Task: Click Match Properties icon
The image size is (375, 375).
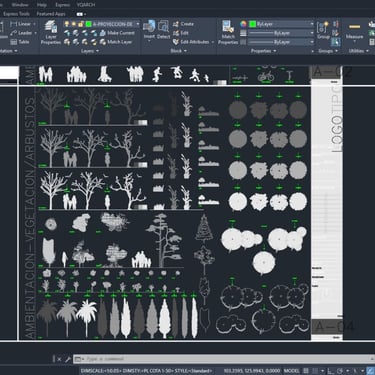Action: (x=228, y=33)
